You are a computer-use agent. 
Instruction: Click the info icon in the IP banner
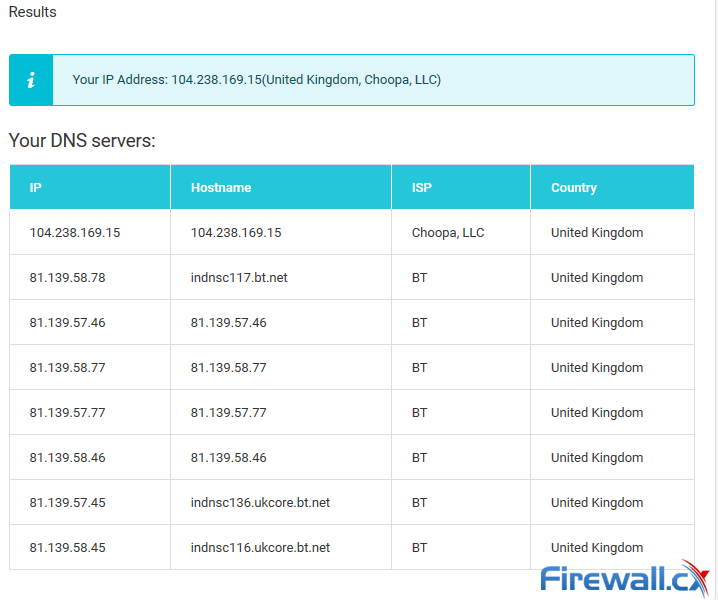pos(31,80)
